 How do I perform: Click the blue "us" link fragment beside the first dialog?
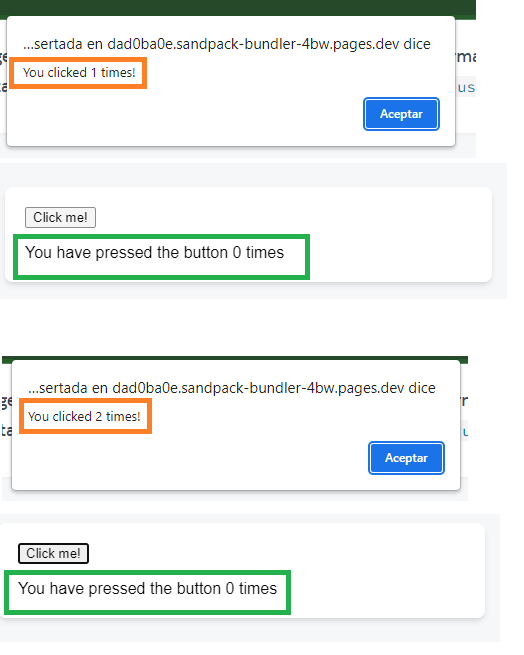click(x=466, y=88)
